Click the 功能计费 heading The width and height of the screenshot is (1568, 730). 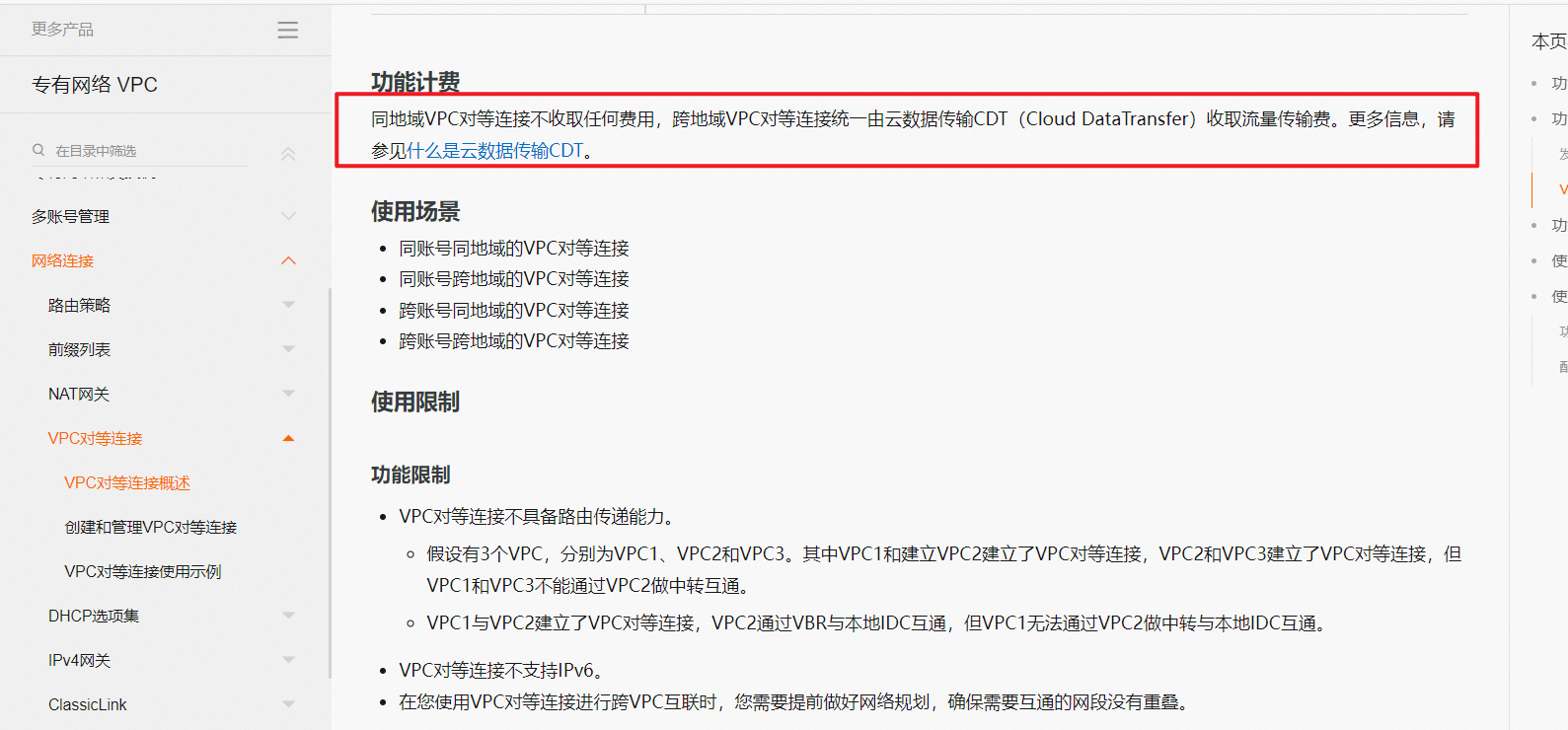(x=415, y=82)
